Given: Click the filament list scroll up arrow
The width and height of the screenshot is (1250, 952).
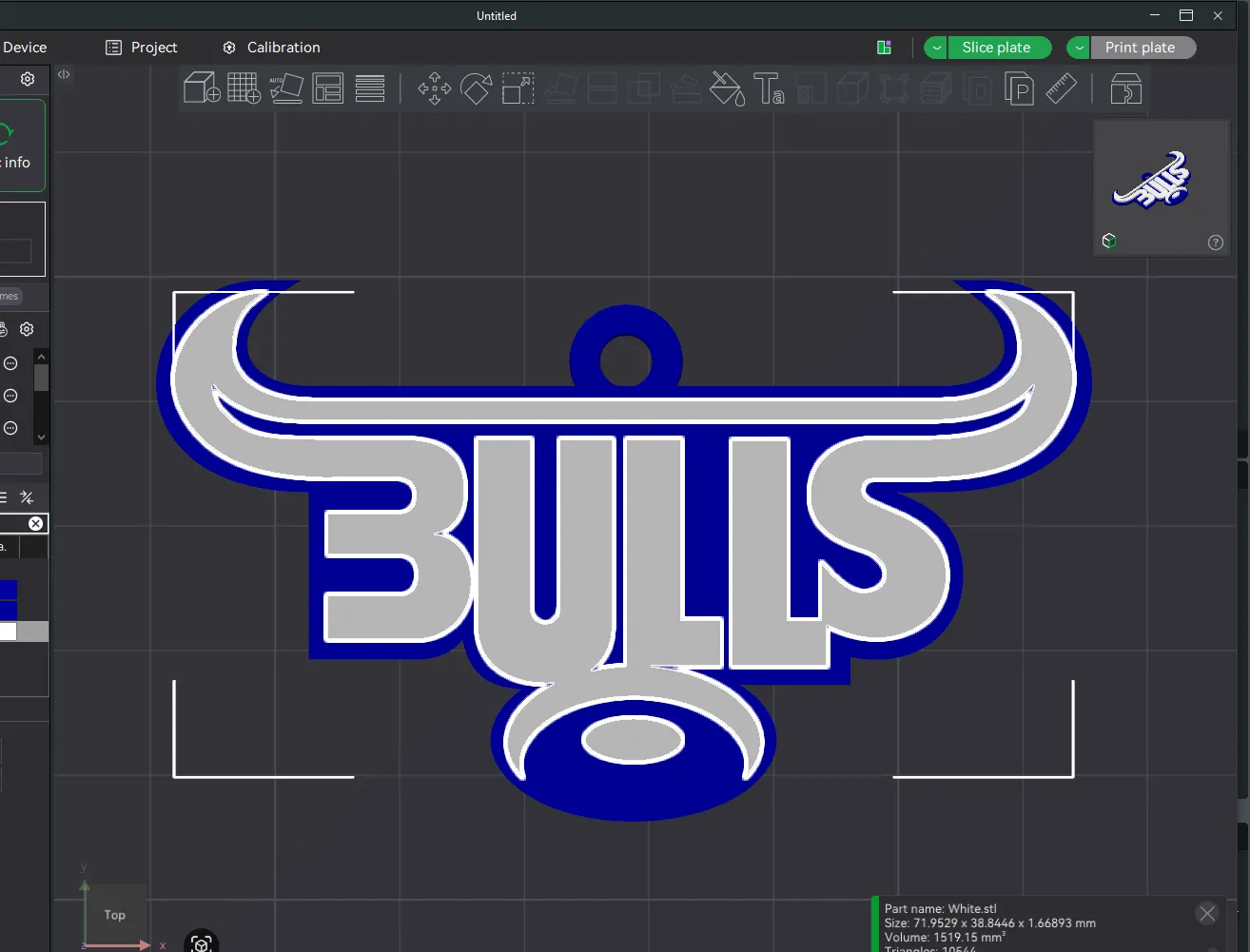Looking at the screenshot, I should [41, 357].
